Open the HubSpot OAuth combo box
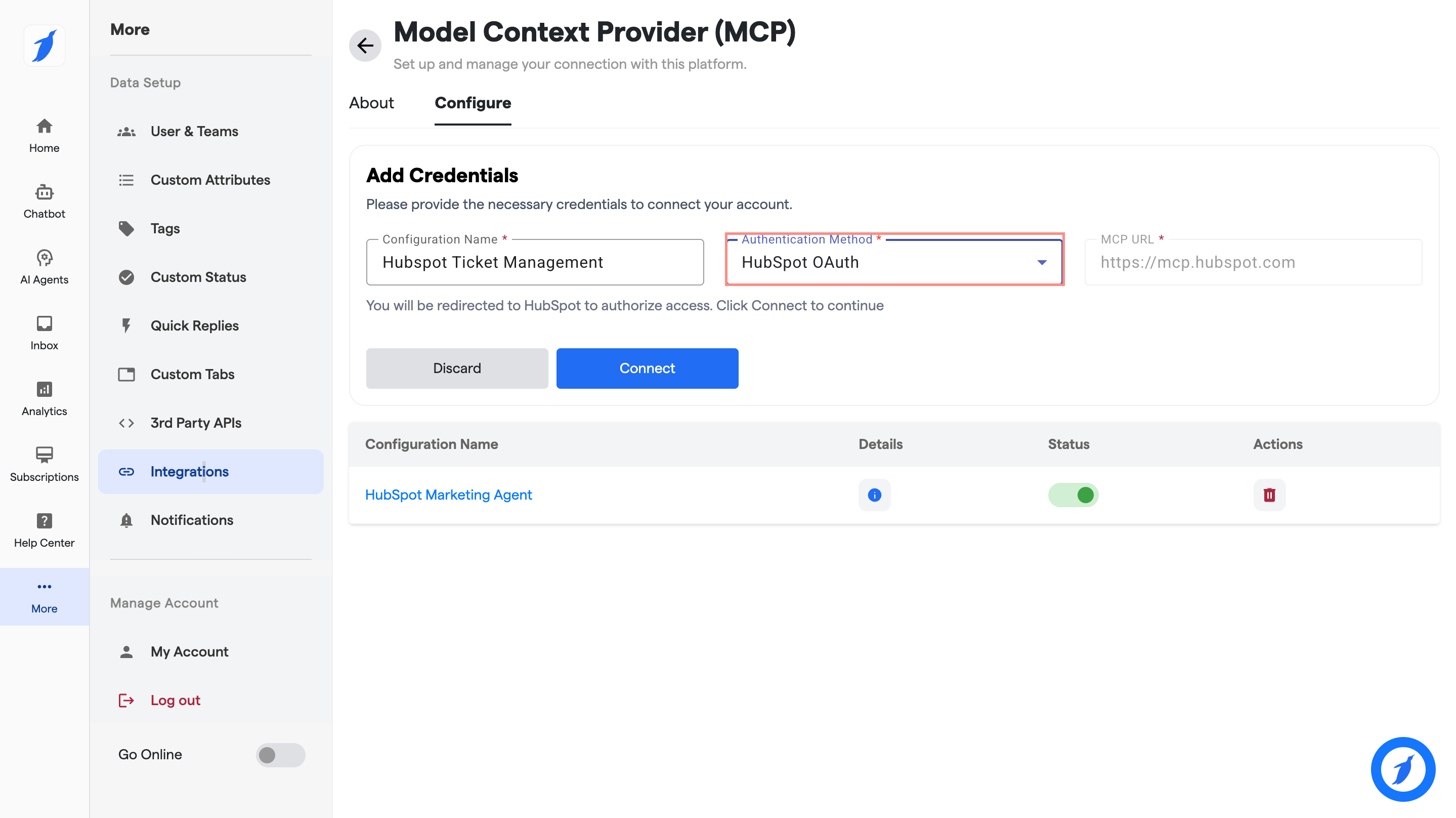1456x818 pixels. click(894, 263)
